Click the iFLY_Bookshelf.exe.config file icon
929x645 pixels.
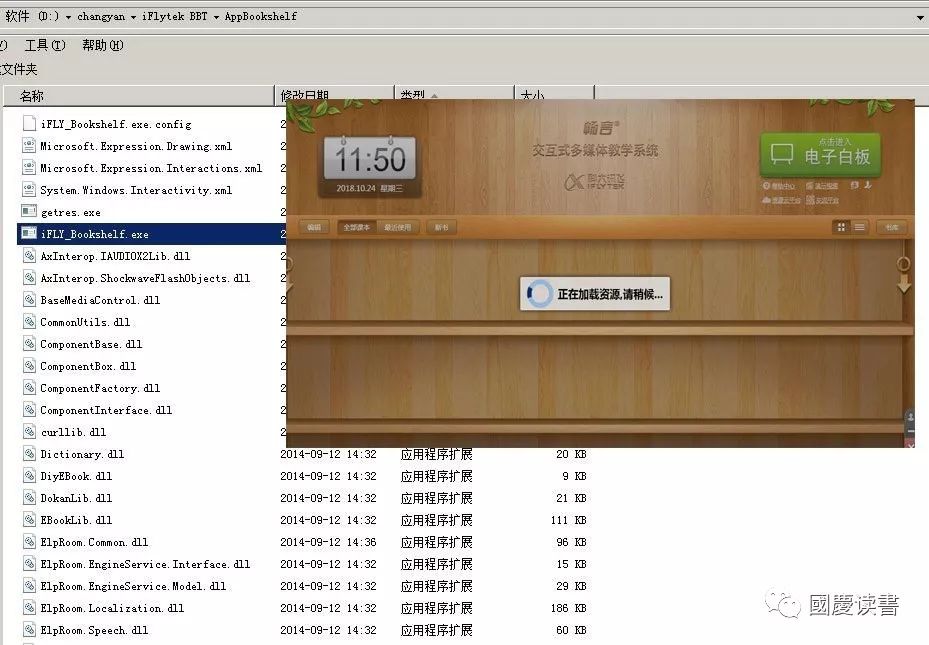pyautogui.click(x=29, y=123)
